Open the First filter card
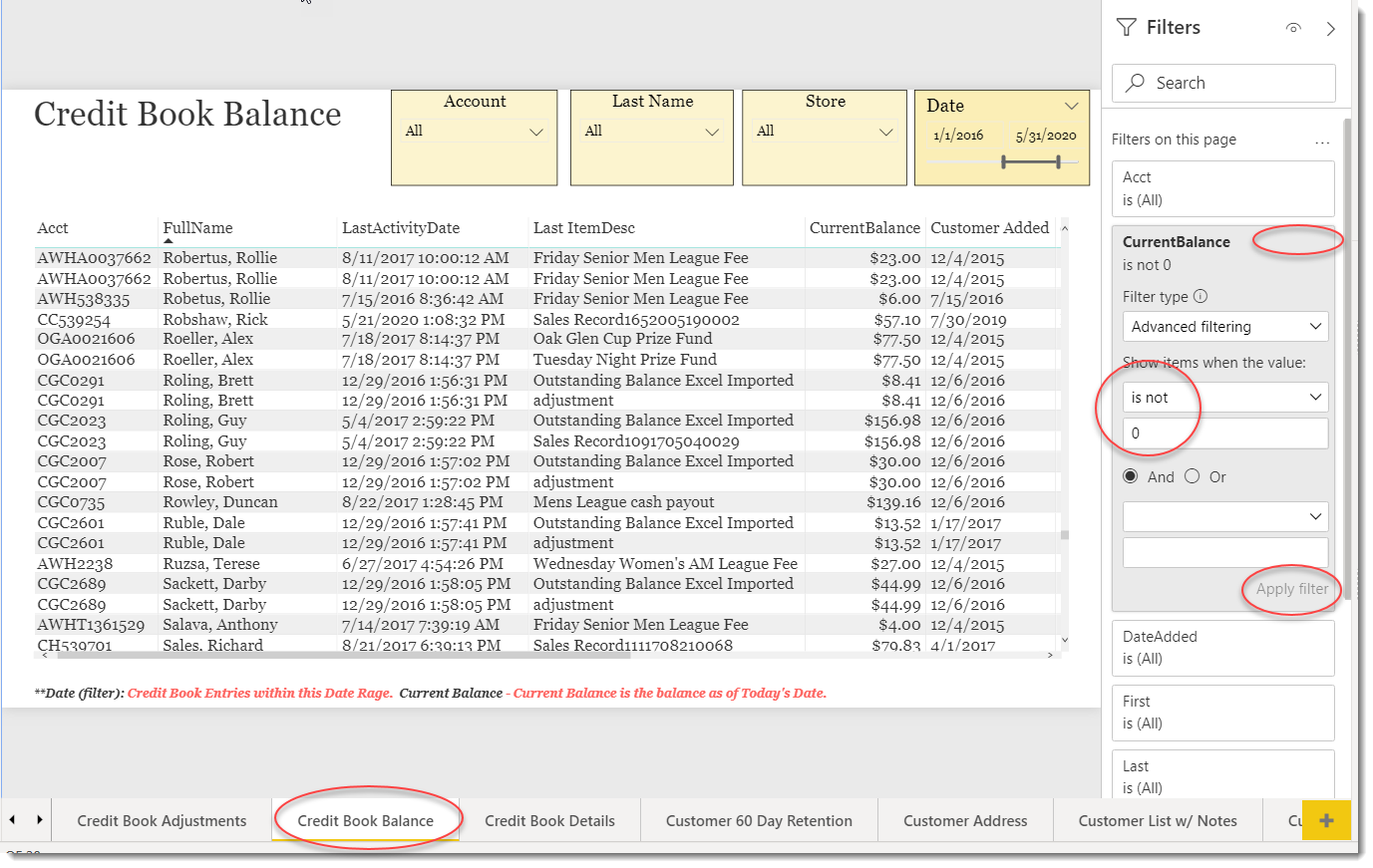The image size is (1373, 868). point(1223,713)
